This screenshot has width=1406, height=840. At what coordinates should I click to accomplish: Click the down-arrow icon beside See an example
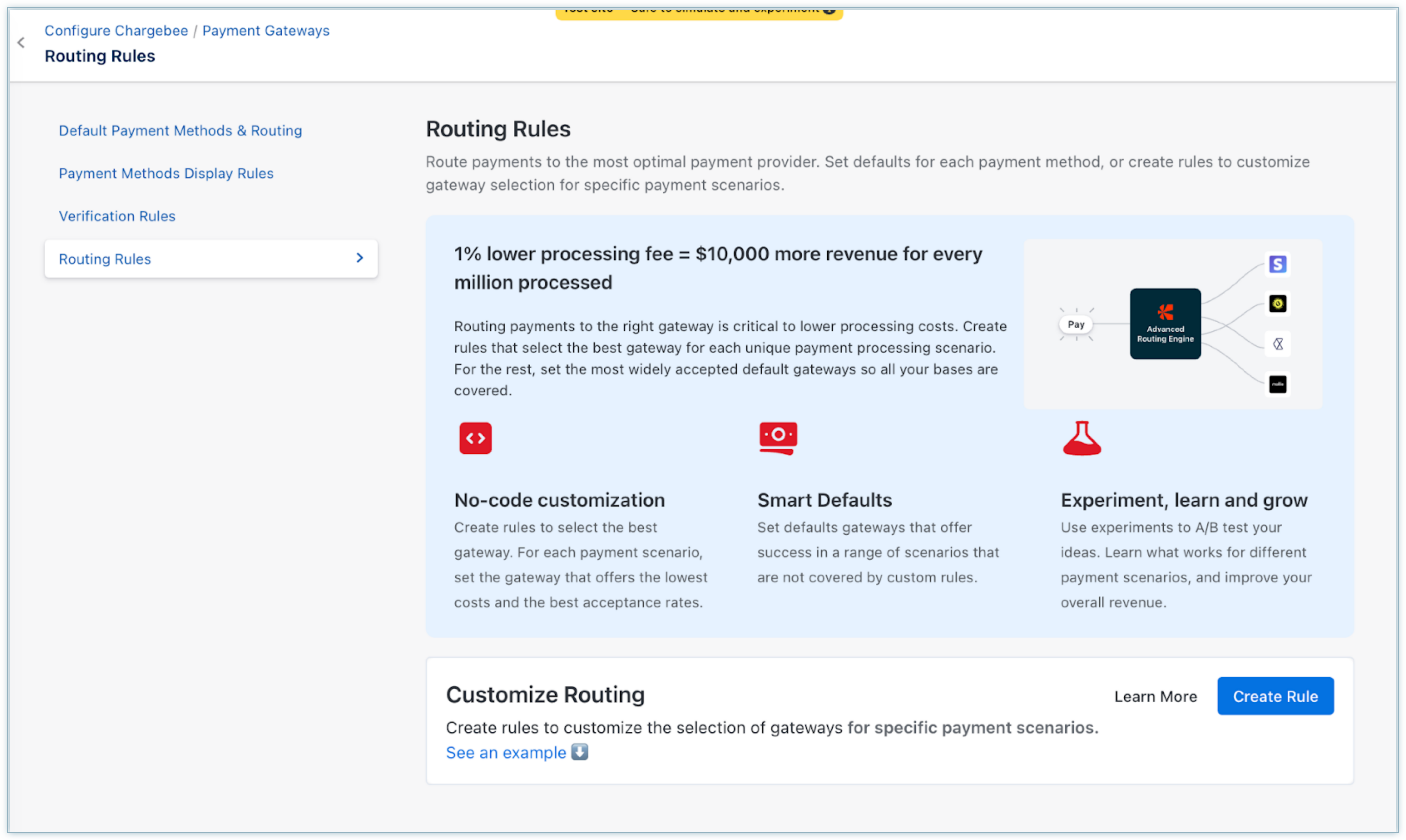tap(579, 752)
